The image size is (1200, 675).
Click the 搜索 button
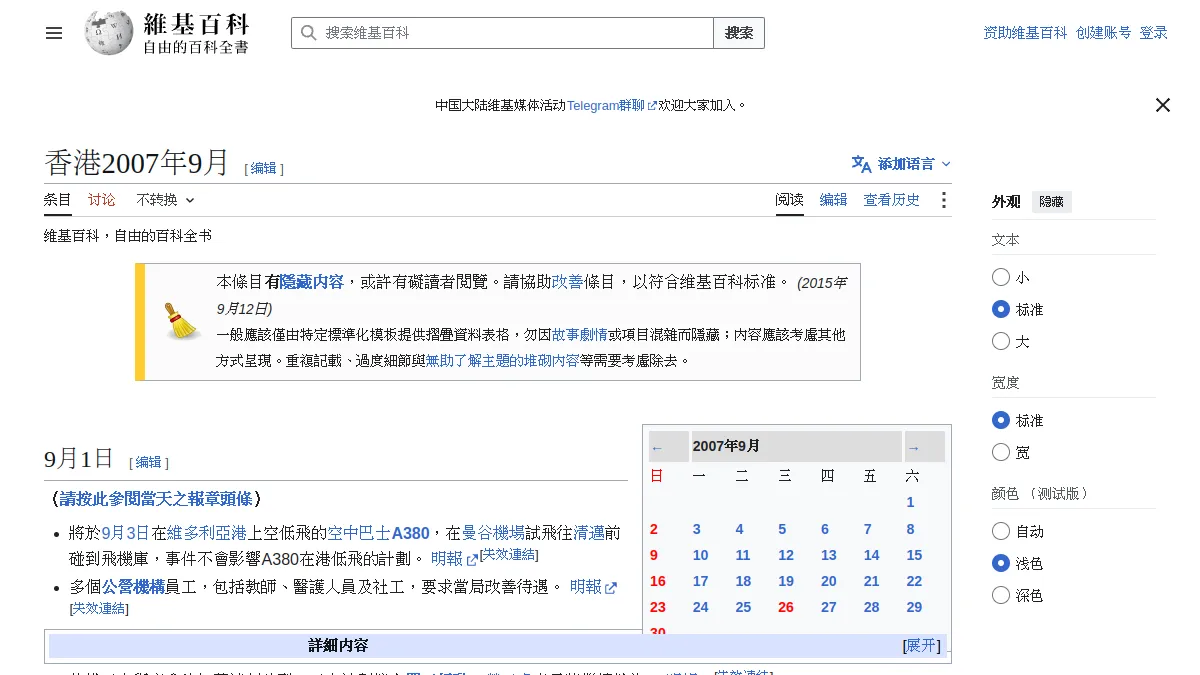pyautogui.click(x=739, y=33)
